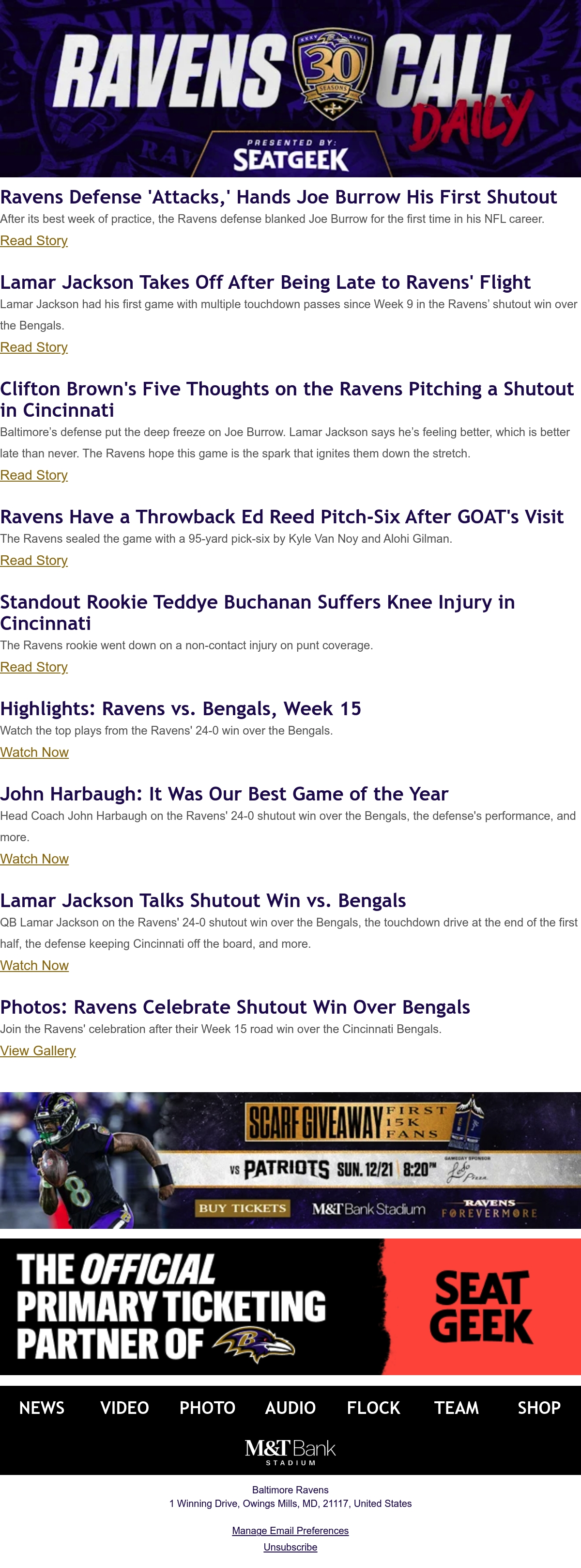The image size is (581, 1568).
Task: Open Lamar Jackson Takes Off headline
Action: pyautogui.click(x=265, y=282)
